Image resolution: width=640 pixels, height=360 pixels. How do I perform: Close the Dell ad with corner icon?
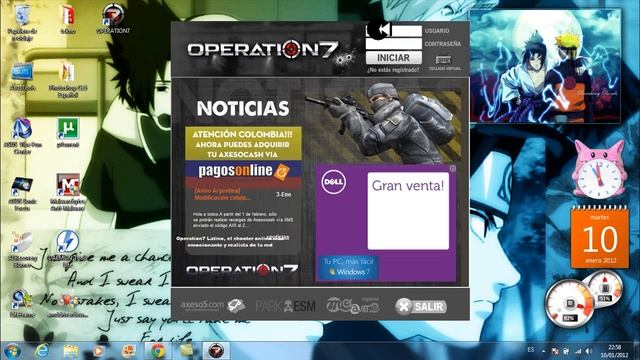(x=452, y=168)
